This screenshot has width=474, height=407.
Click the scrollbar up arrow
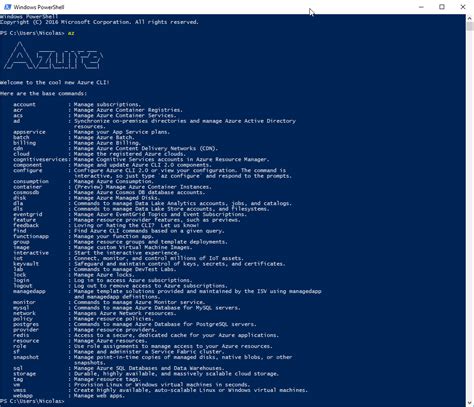[470, 18]
